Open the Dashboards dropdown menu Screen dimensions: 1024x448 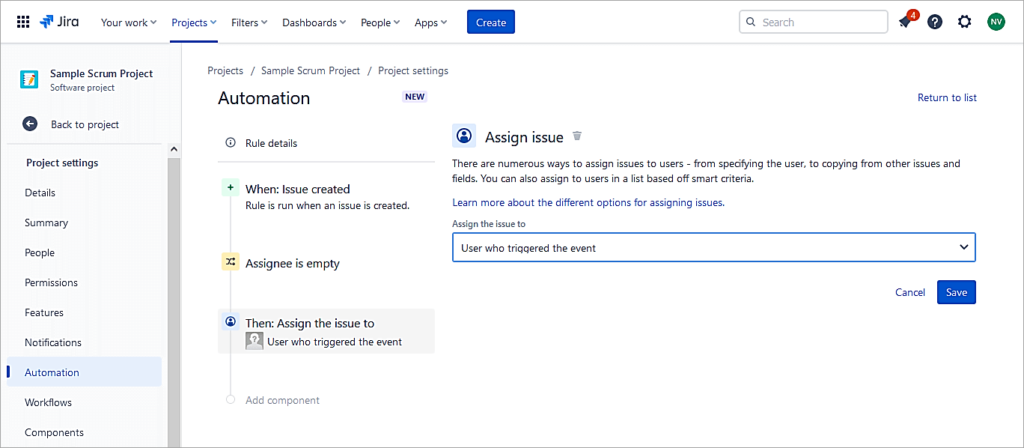pyautogui.click(x=314, y=22)
